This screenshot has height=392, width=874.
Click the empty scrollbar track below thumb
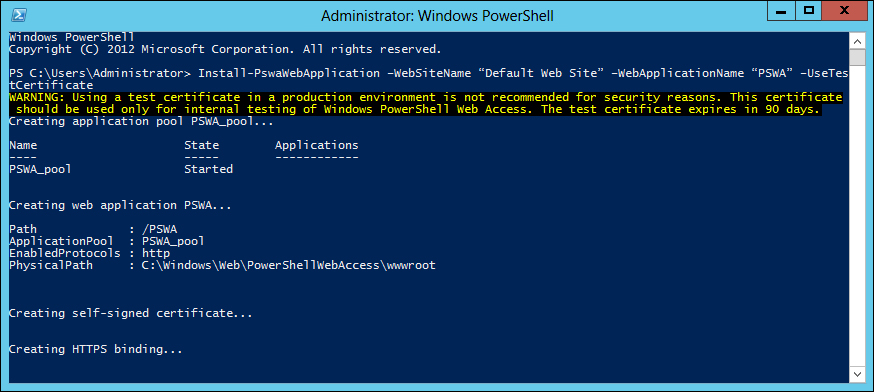857,216
